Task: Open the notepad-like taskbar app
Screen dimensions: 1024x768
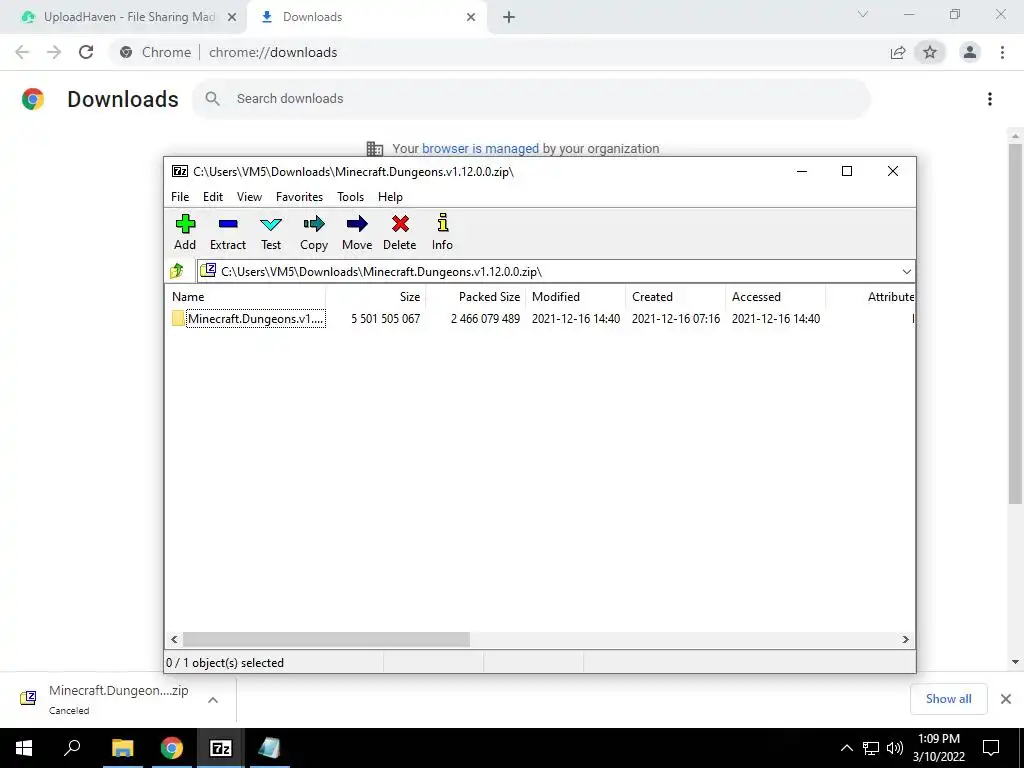Action: [268, 748]
